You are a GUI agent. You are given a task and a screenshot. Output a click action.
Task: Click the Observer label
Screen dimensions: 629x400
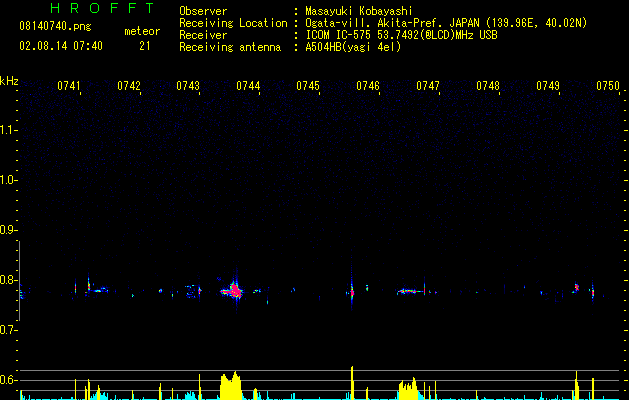point(203,11)
